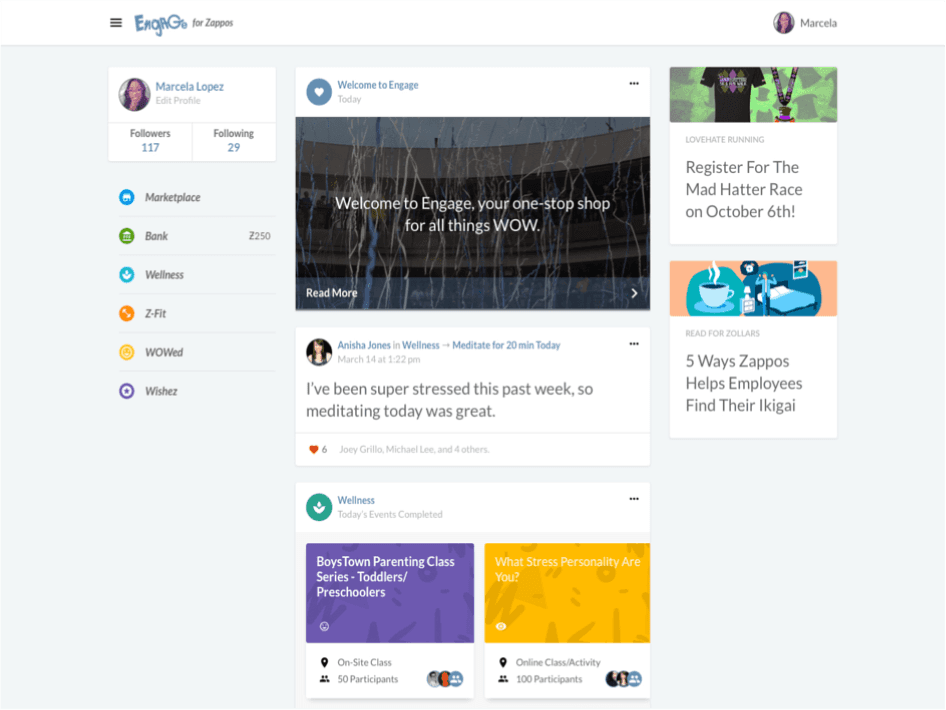
Task: Click March 14 at 1:22 pm timestamp
Action: pos(378,360)
